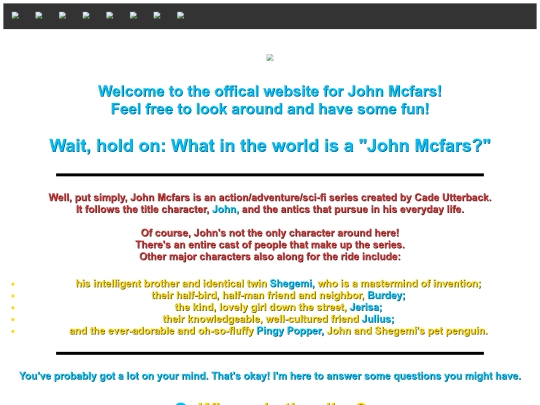Click the yellow text "who is a mastermind of invention;"
The height and width of the screenshot is (405, 540).
click(399, 284)
